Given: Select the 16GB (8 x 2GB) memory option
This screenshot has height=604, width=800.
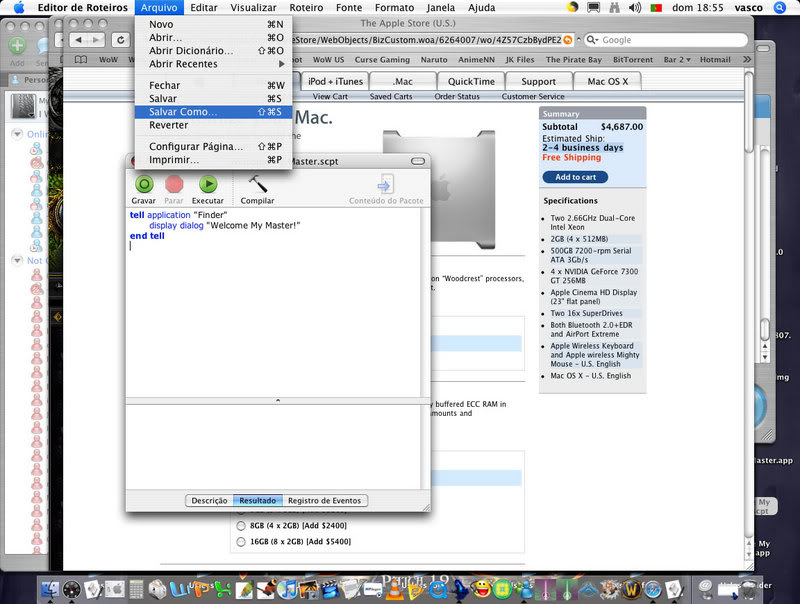Looking at the screenshot, I should pos(241,542).
